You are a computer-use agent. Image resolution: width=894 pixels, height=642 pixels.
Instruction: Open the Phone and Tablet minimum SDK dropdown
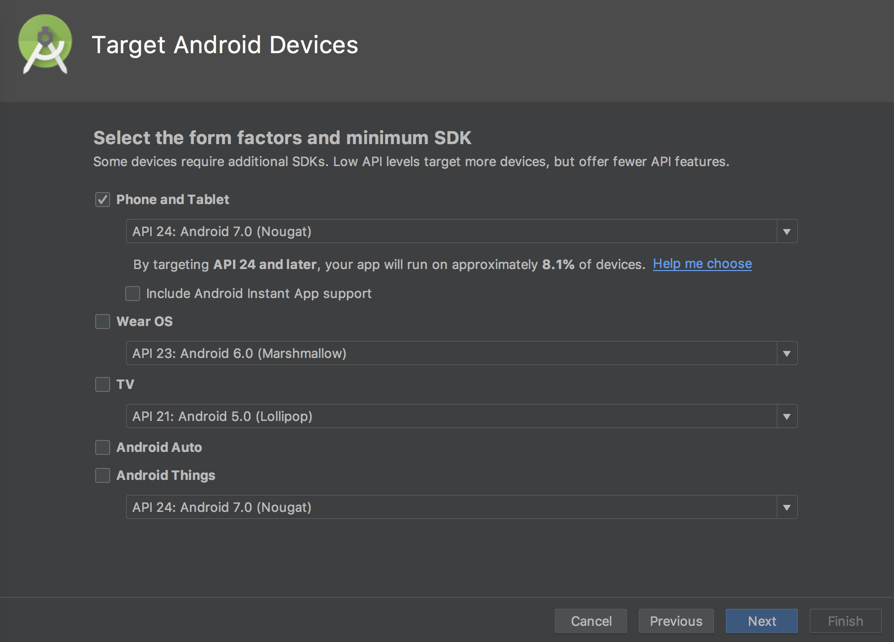(451, 232)
